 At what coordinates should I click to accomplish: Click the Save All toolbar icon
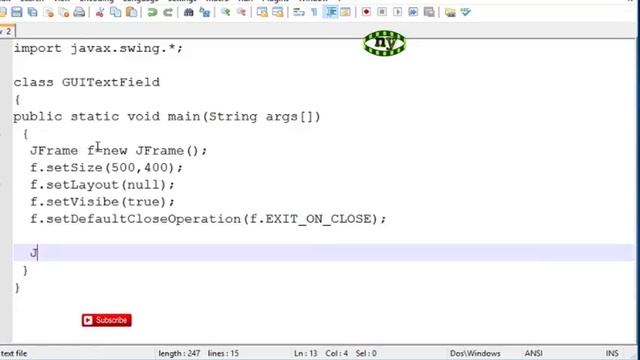tap(32, 12)
